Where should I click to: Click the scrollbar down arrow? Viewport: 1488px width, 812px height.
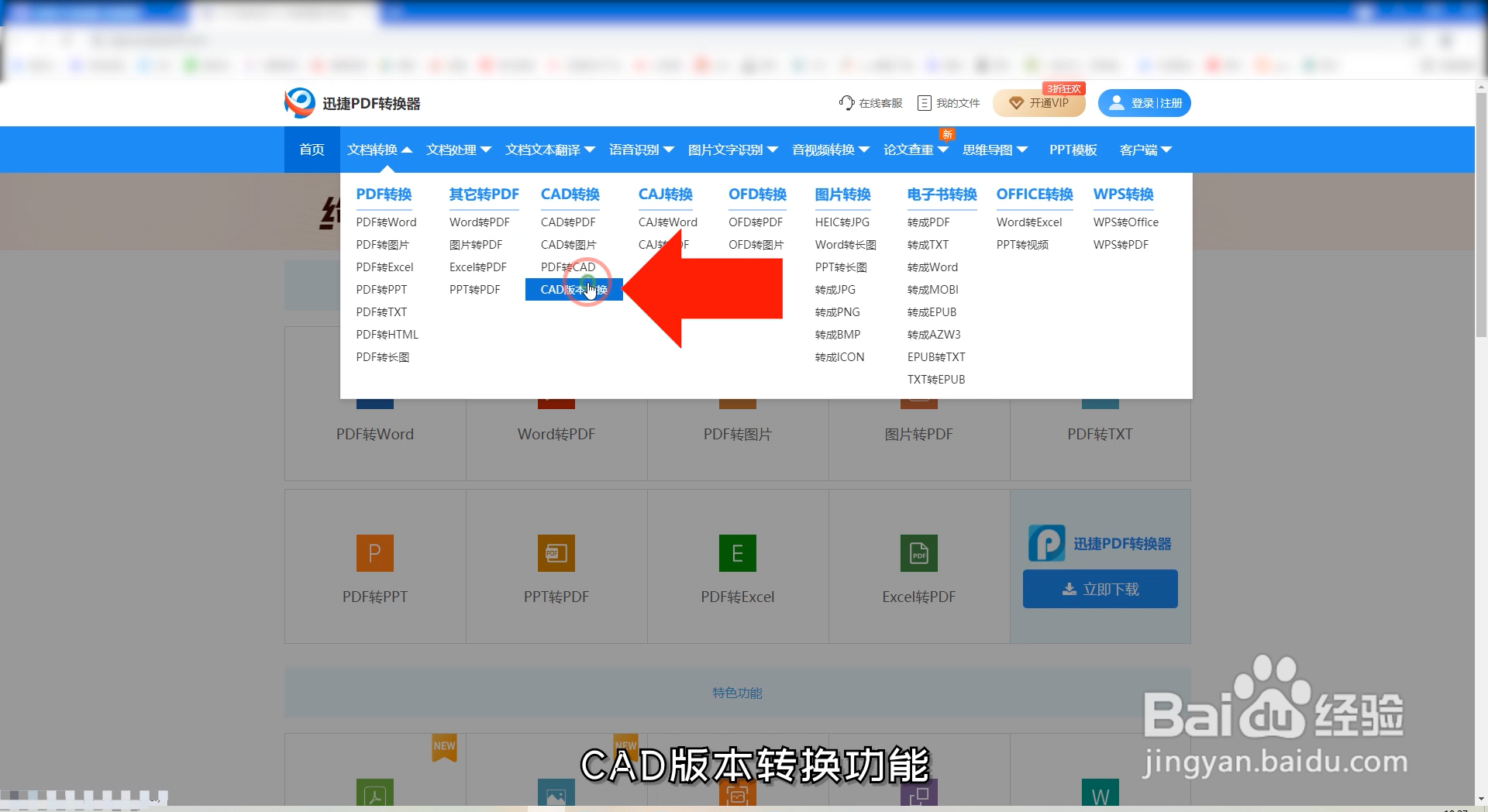tap(1481, 799)
